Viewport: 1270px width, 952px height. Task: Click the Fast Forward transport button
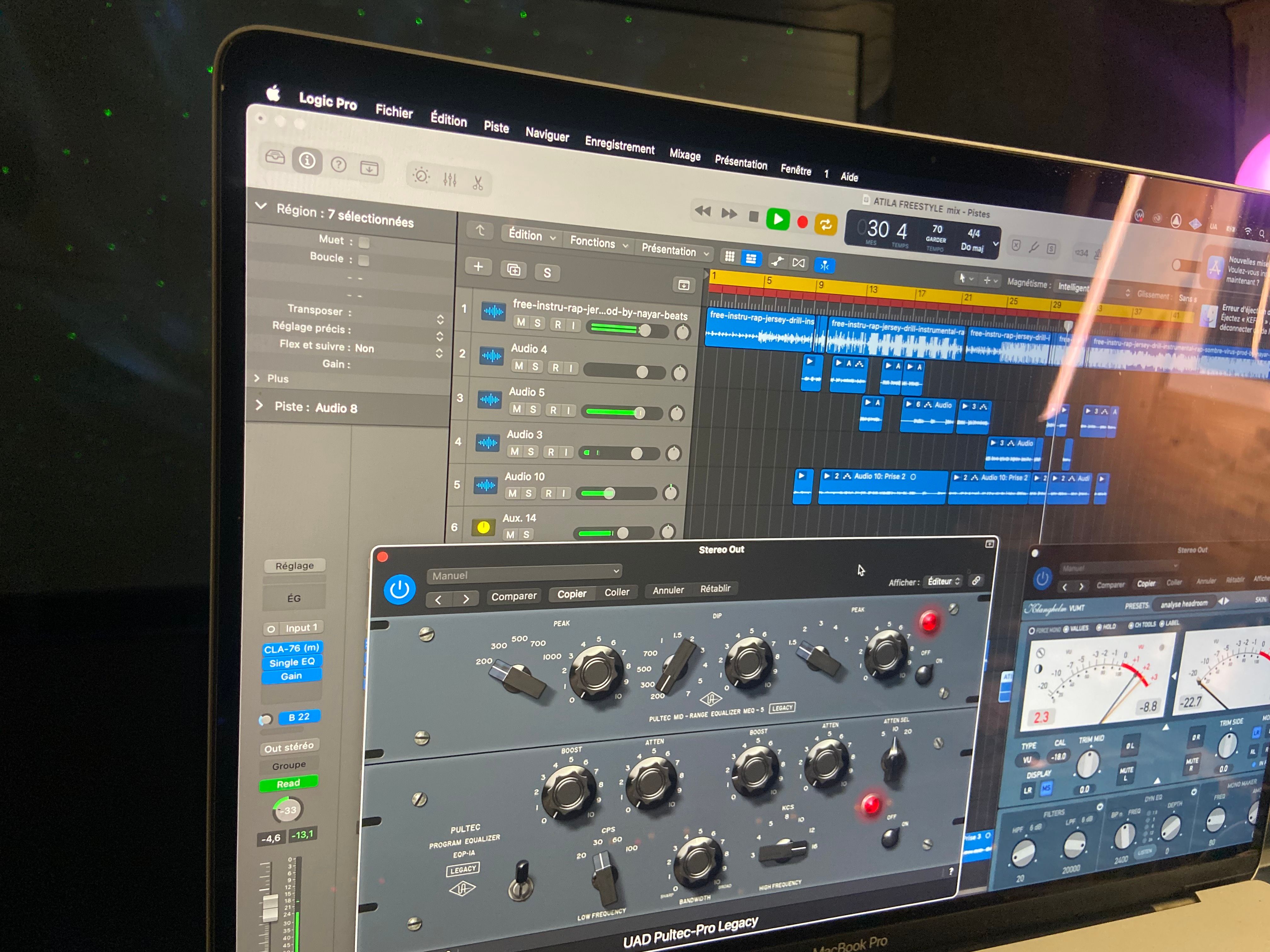[x=729, y=213]
